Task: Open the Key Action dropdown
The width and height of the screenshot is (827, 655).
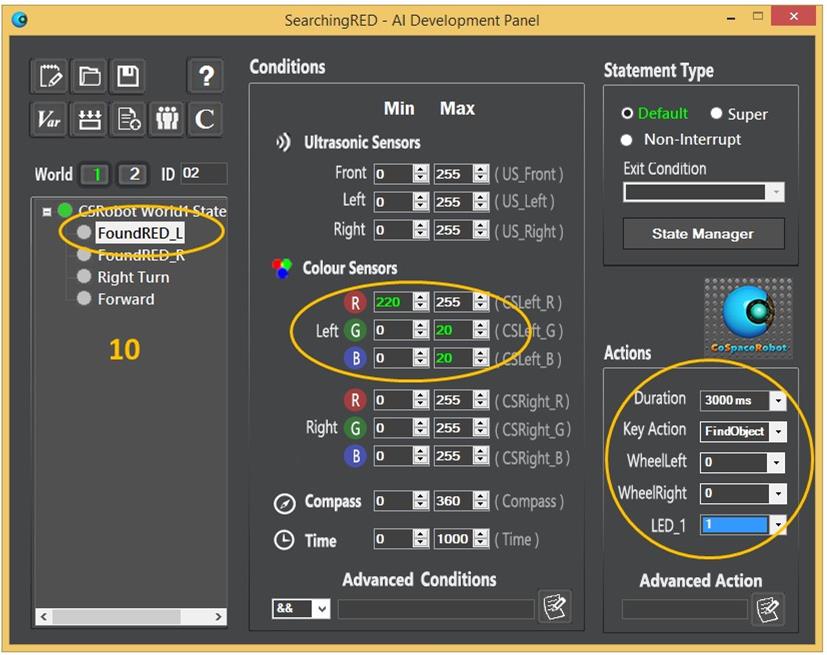Action: [x=777, y=432]
